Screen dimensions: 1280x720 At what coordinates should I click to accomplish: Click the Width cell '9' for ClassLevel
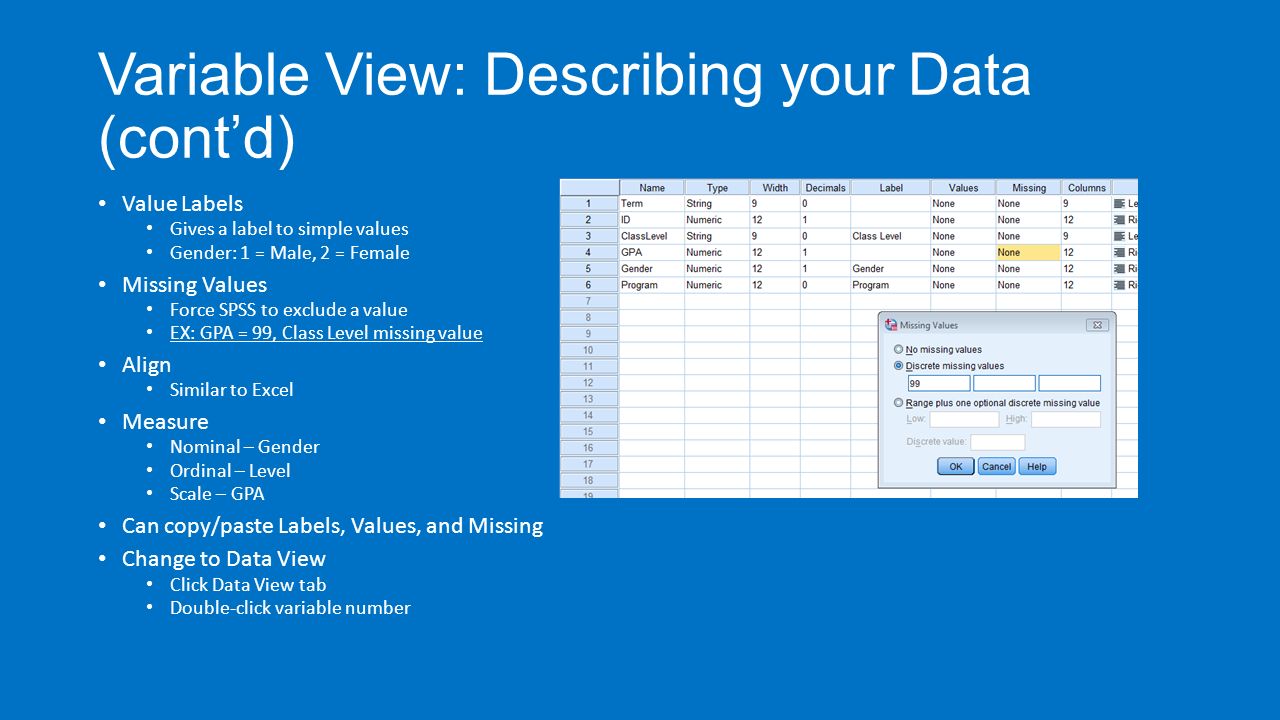click(775, 236)
